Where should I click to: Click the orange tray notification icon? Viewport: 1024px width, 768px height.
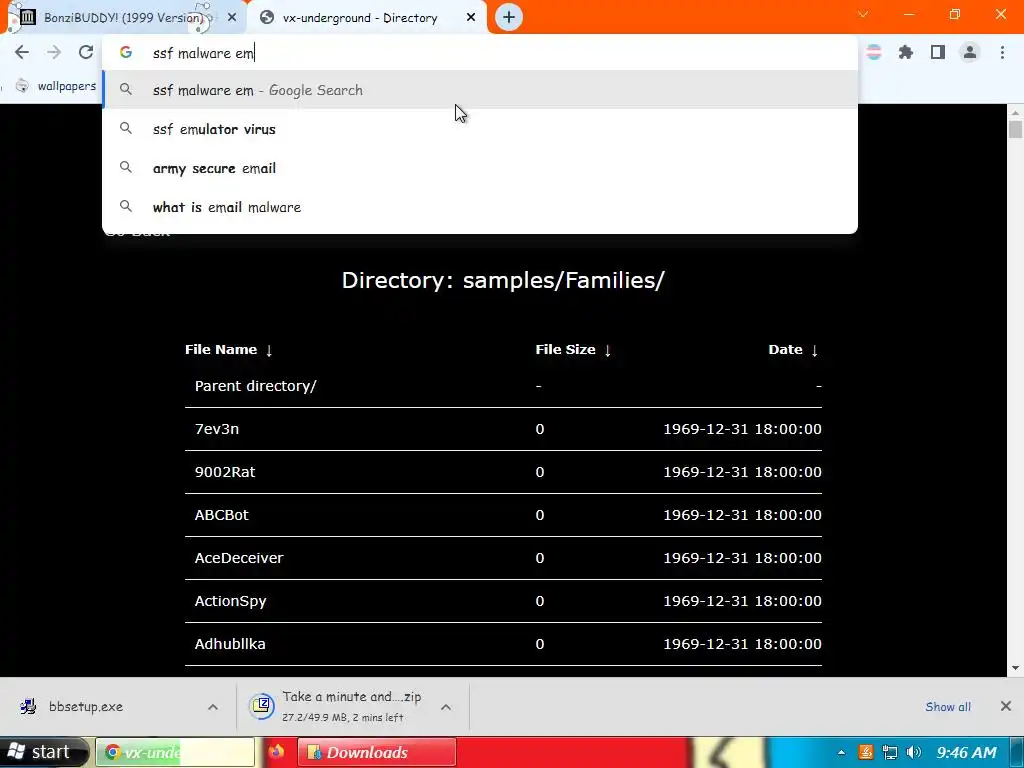click(x=866, y=752)
